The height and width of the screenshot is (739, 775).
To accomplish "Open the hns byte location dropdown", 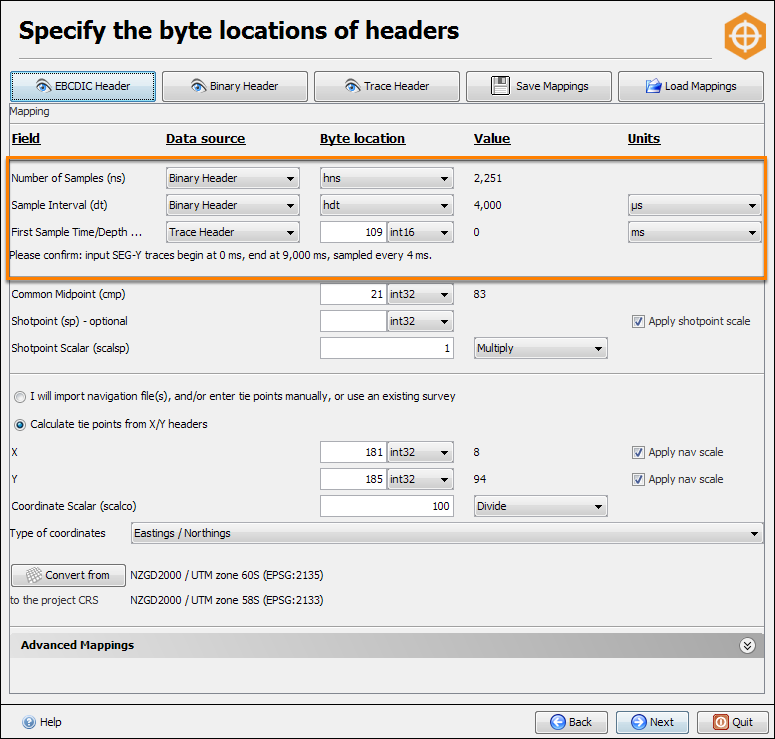I will pos(387,178).
